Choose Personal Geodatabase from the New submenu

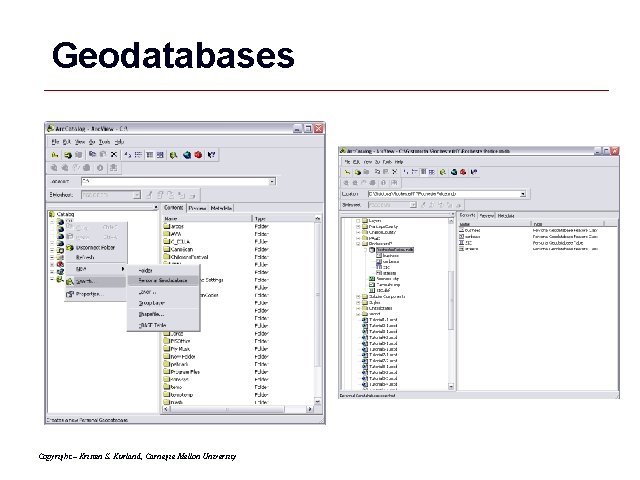coord(163,280)
